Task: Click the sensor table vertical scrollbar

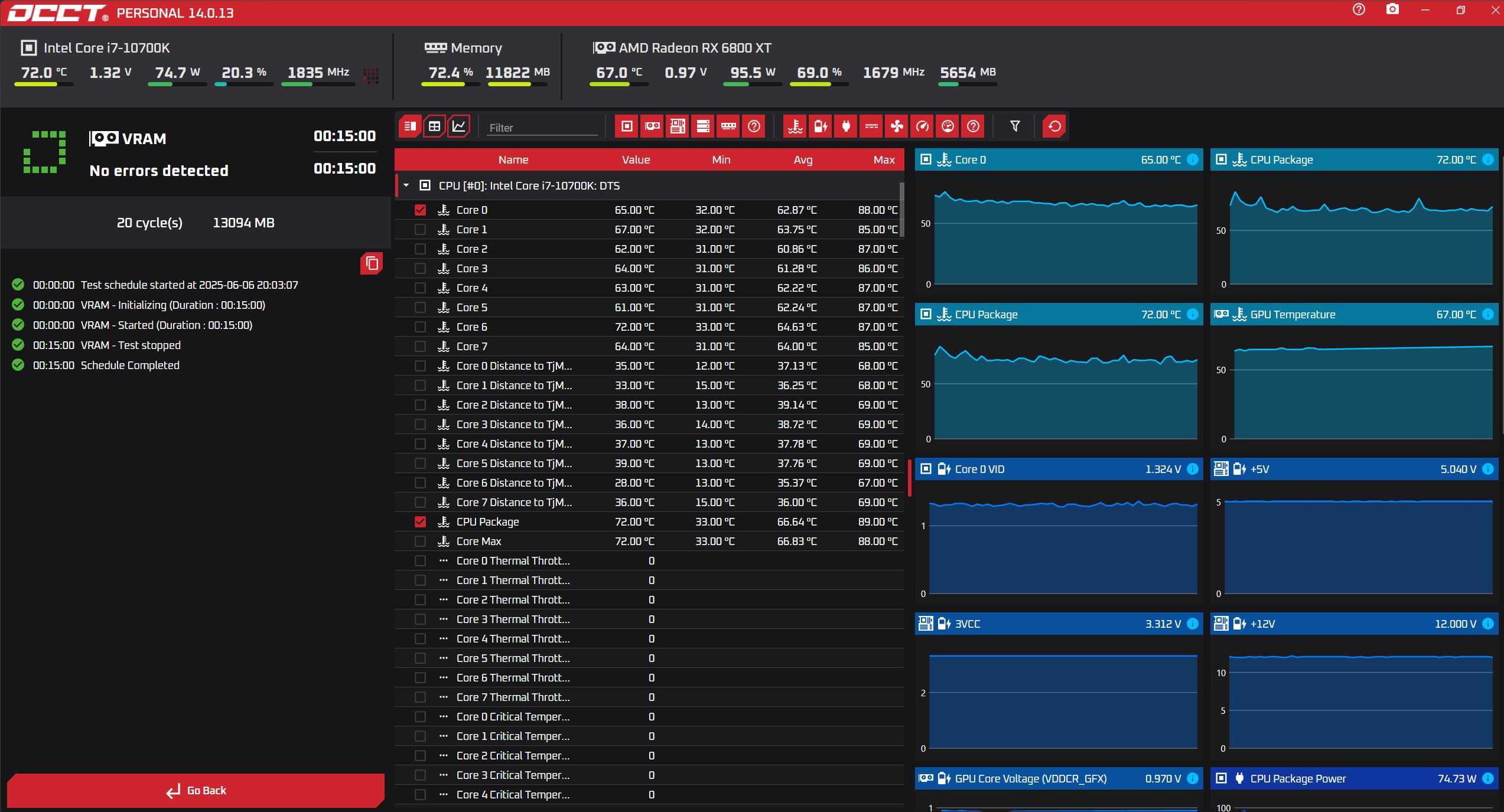Action: click(x=901, y=210)
